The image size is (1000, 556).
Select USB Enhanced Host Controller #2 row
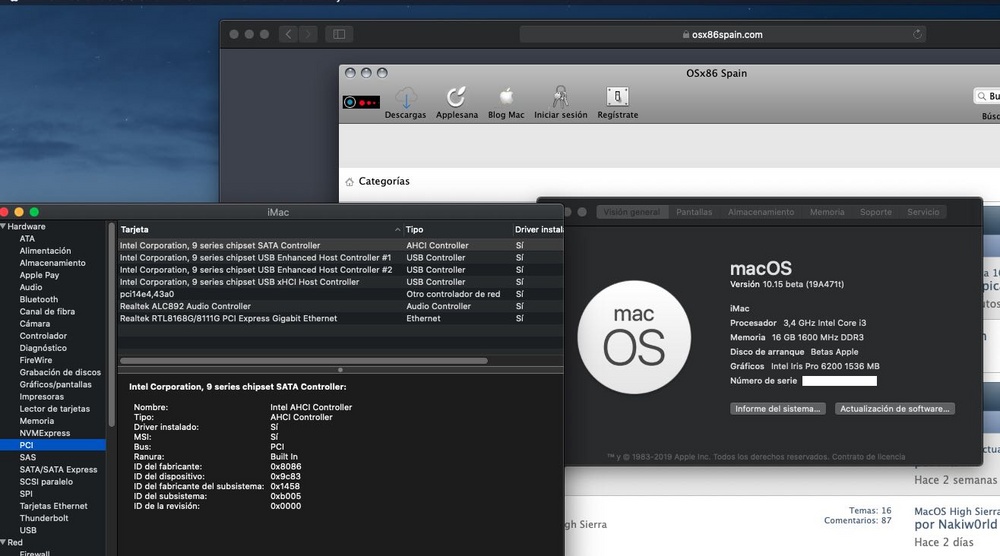pos(341,270)
